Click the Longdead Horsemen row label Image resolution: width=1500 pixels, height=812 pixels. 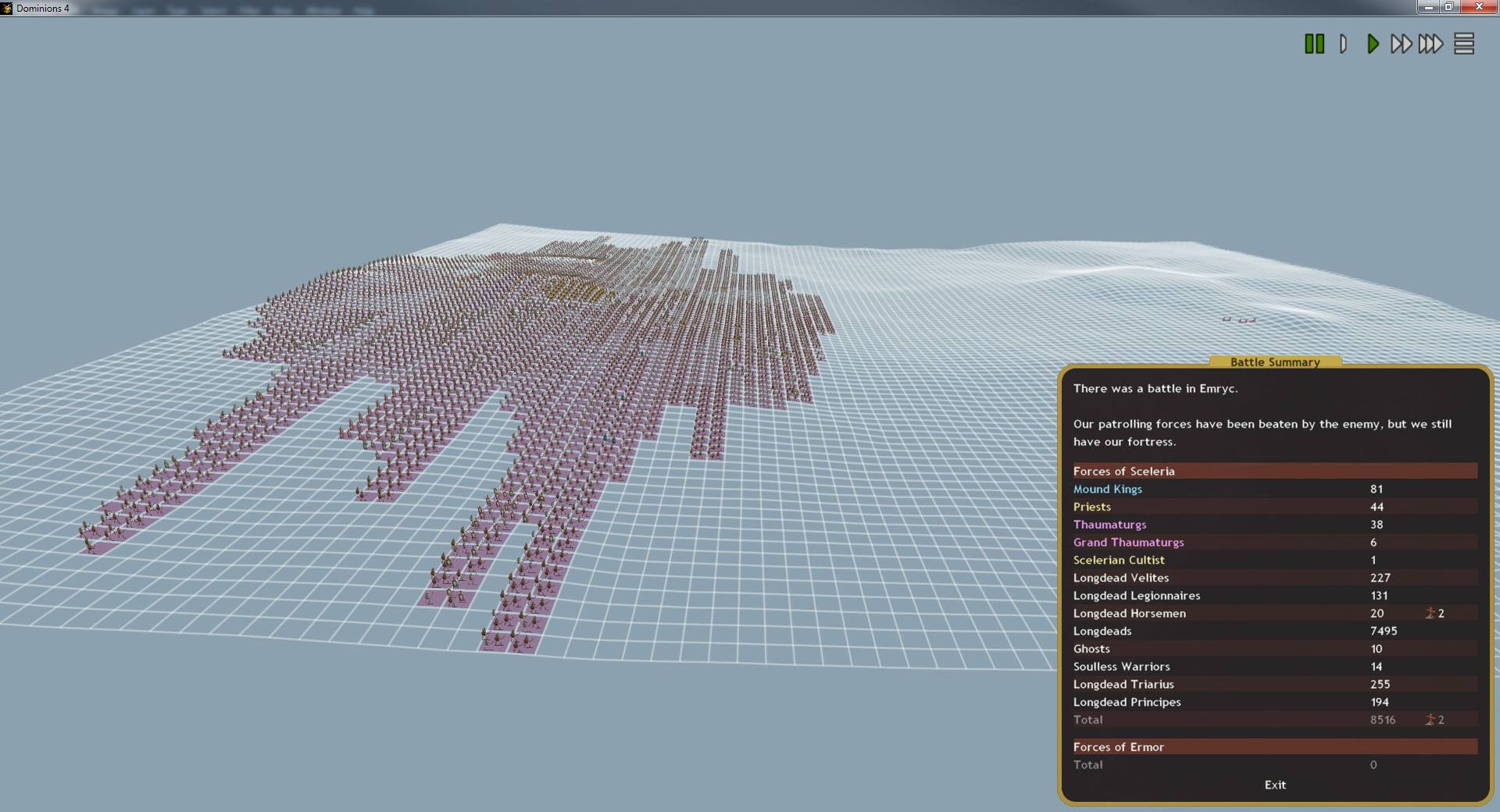click(1129, 613)
